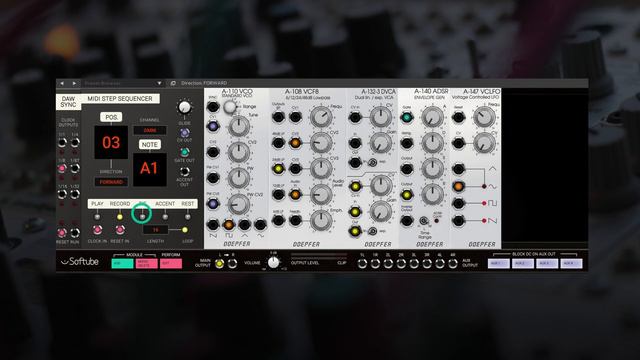The image size is (640, 360).
Task: Click the green ADD module button
Action: click(x=122, y=264)
